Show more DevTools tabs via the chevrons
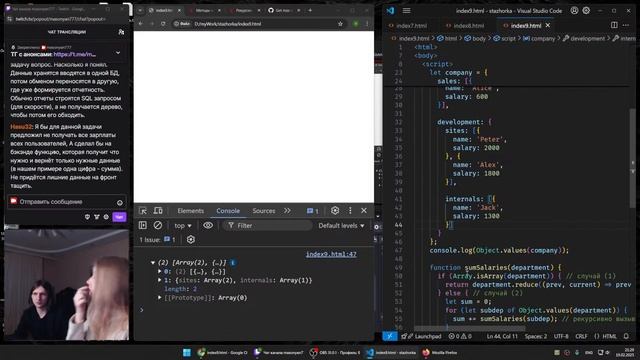The height and width of the screenshot is (360, 640). pos(287,211)
